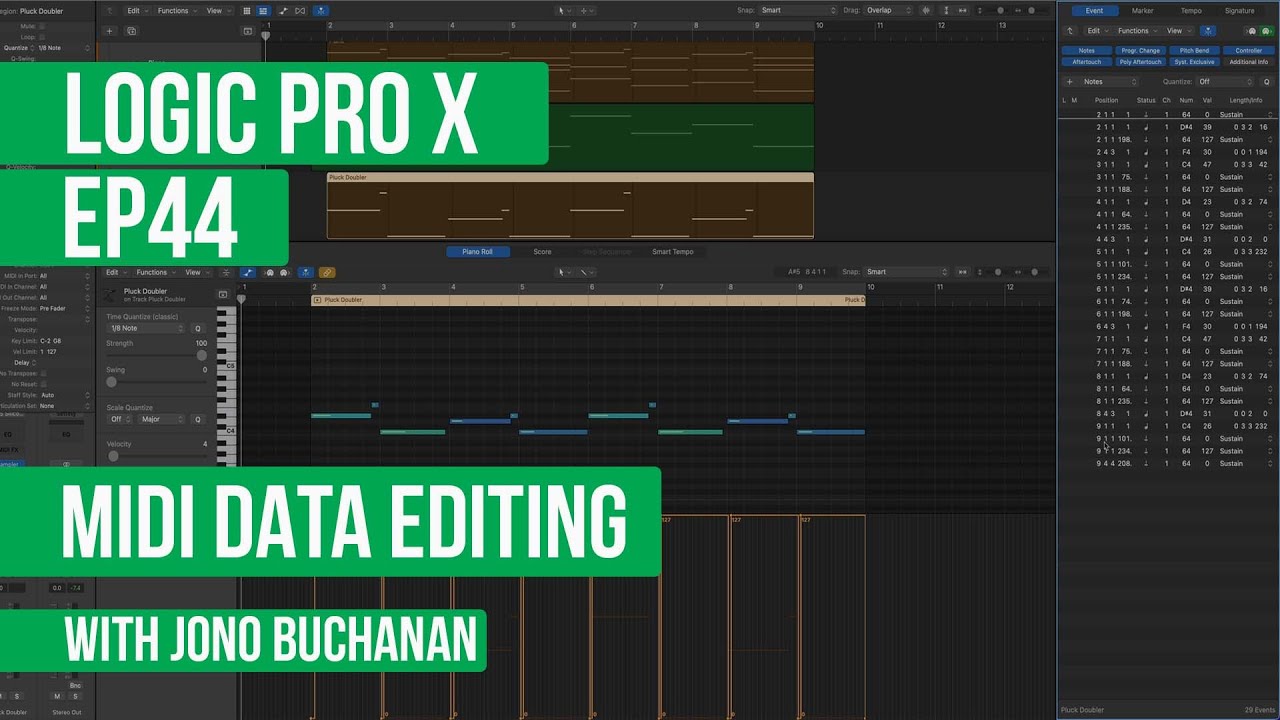Switch to Event tab in list editor
The height and width of the screenshot is (720, 1280).
coord(1094,11)
